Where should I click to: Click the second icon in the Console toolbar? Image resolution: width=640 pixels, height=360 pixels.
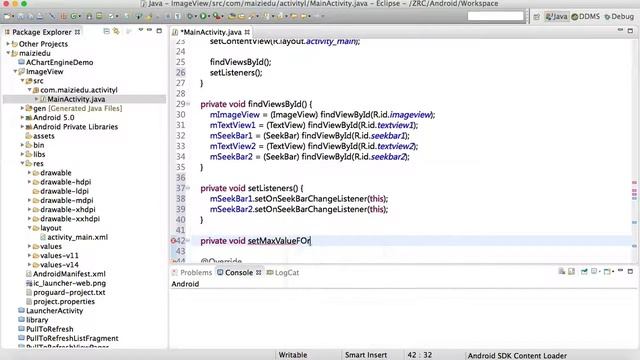point(571,271)
